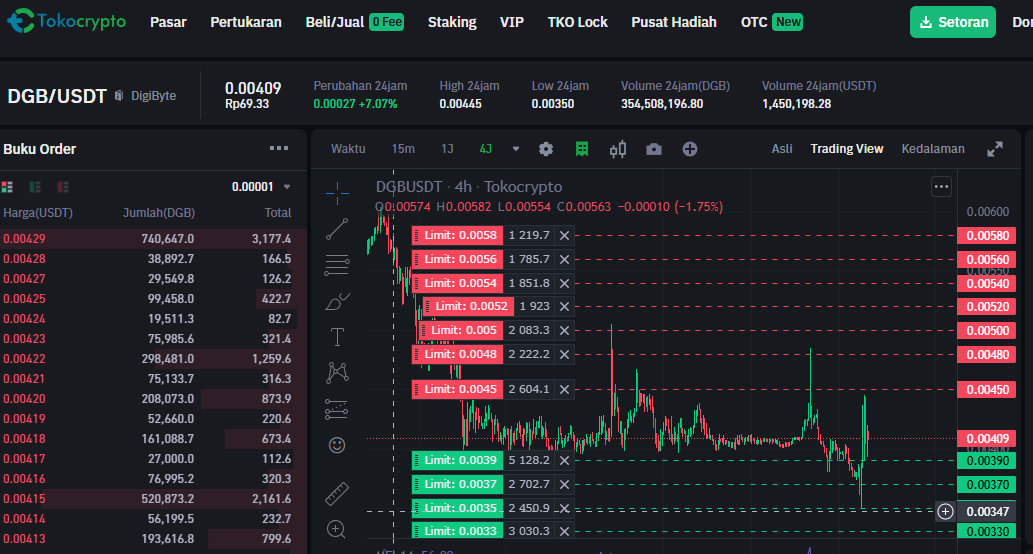Open the TKO Lock page
This screenshot has width=1033, height=554.
coord(578,22)
